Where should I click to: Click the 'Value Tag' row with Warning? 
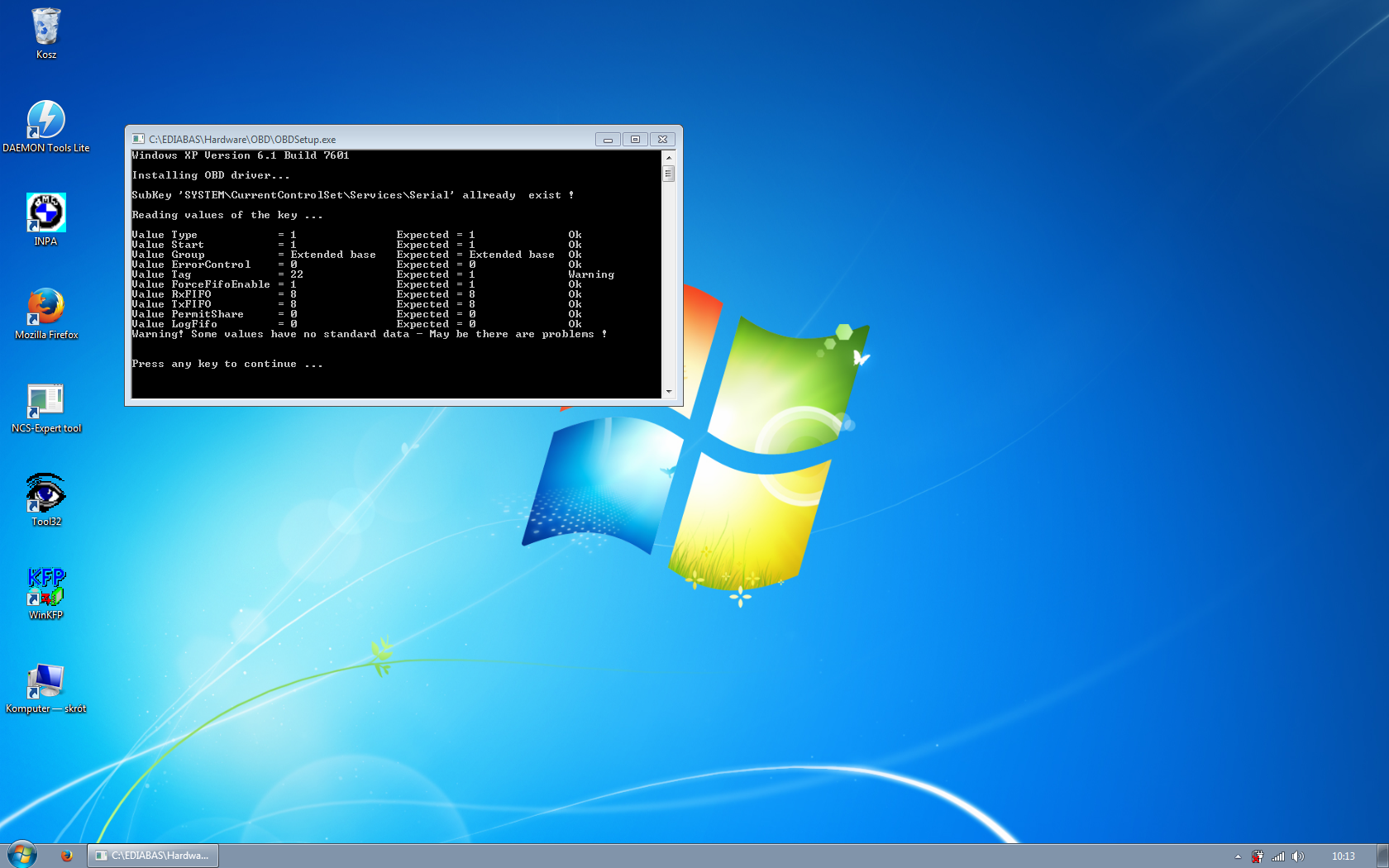point(373,274)
